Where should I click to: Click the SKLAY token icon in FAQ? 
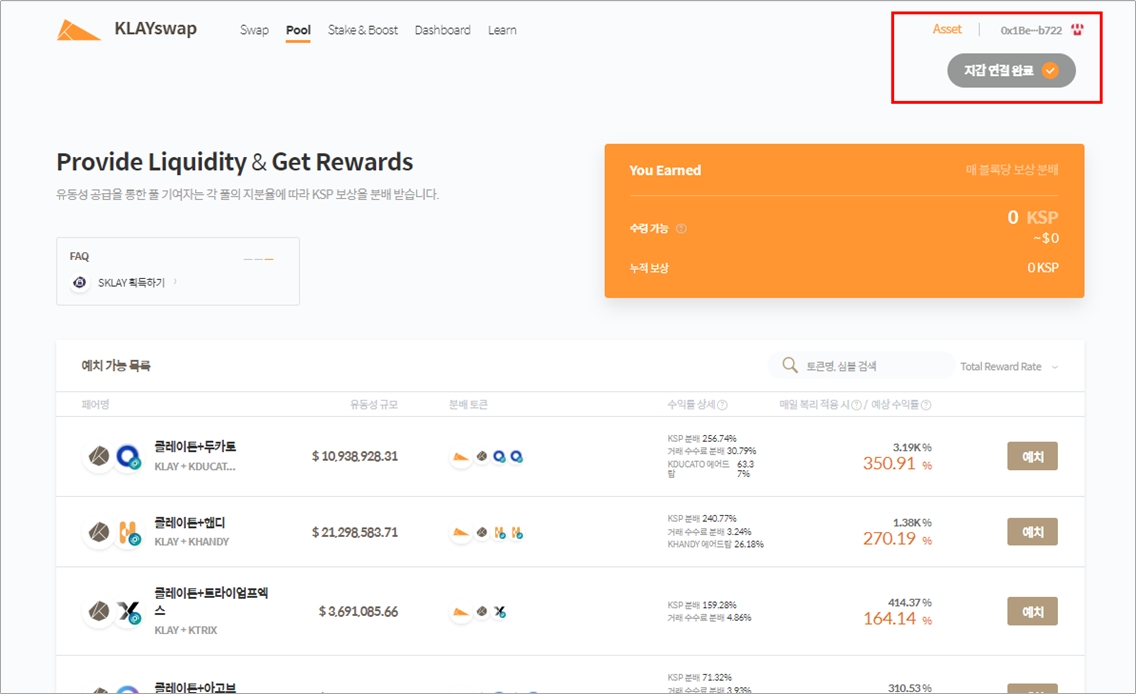click(x=80, y=283)
